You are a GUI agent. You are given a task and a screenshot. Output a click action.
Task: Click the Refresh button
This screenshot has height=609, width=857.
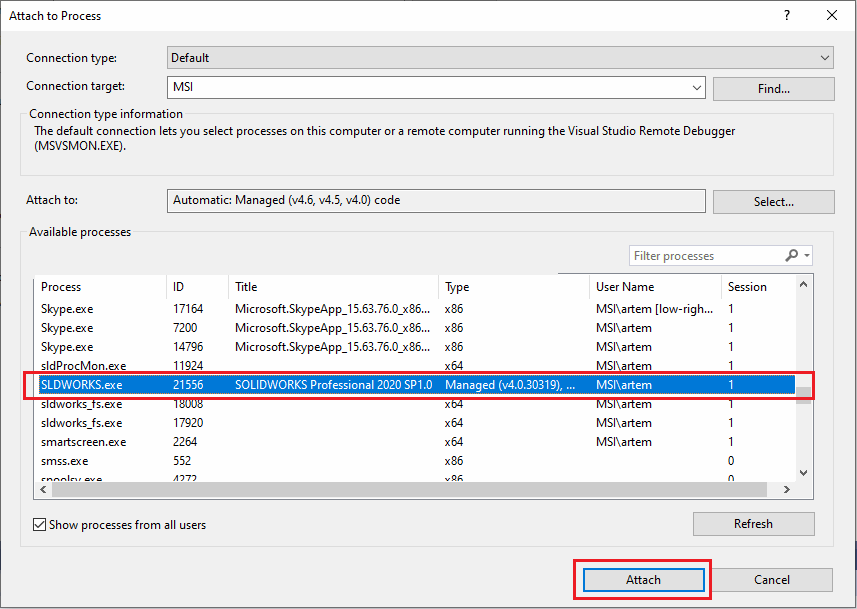click(x=753, y=524)
